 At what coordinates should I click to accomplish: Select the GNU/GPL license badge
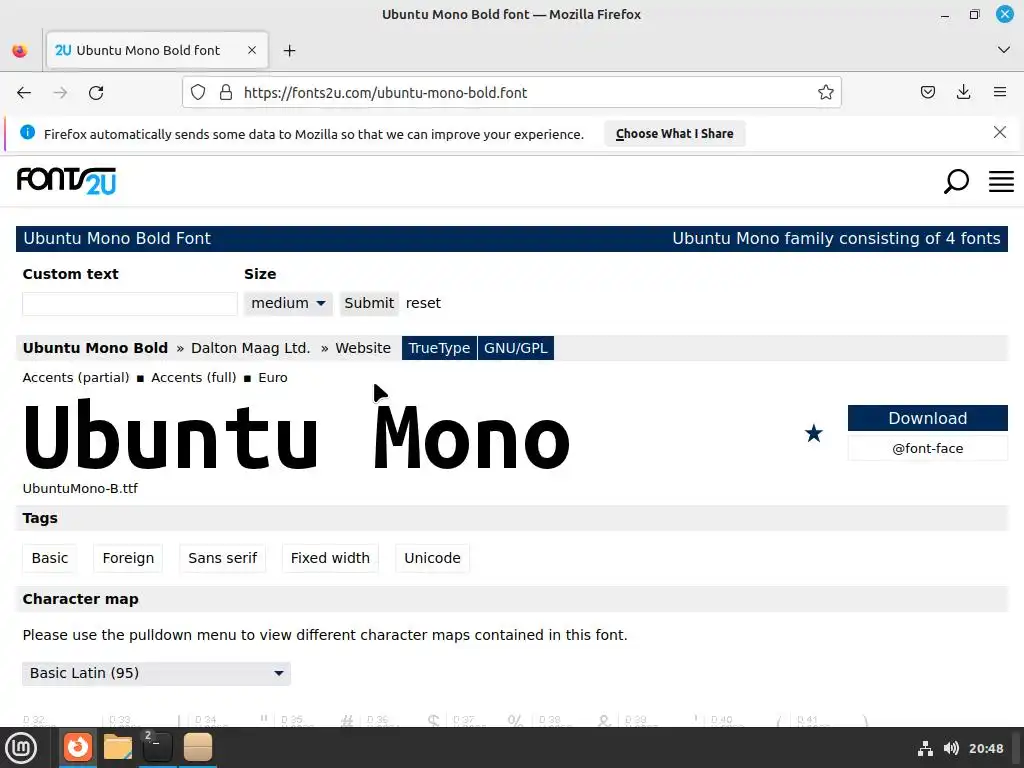pos(516,348)
